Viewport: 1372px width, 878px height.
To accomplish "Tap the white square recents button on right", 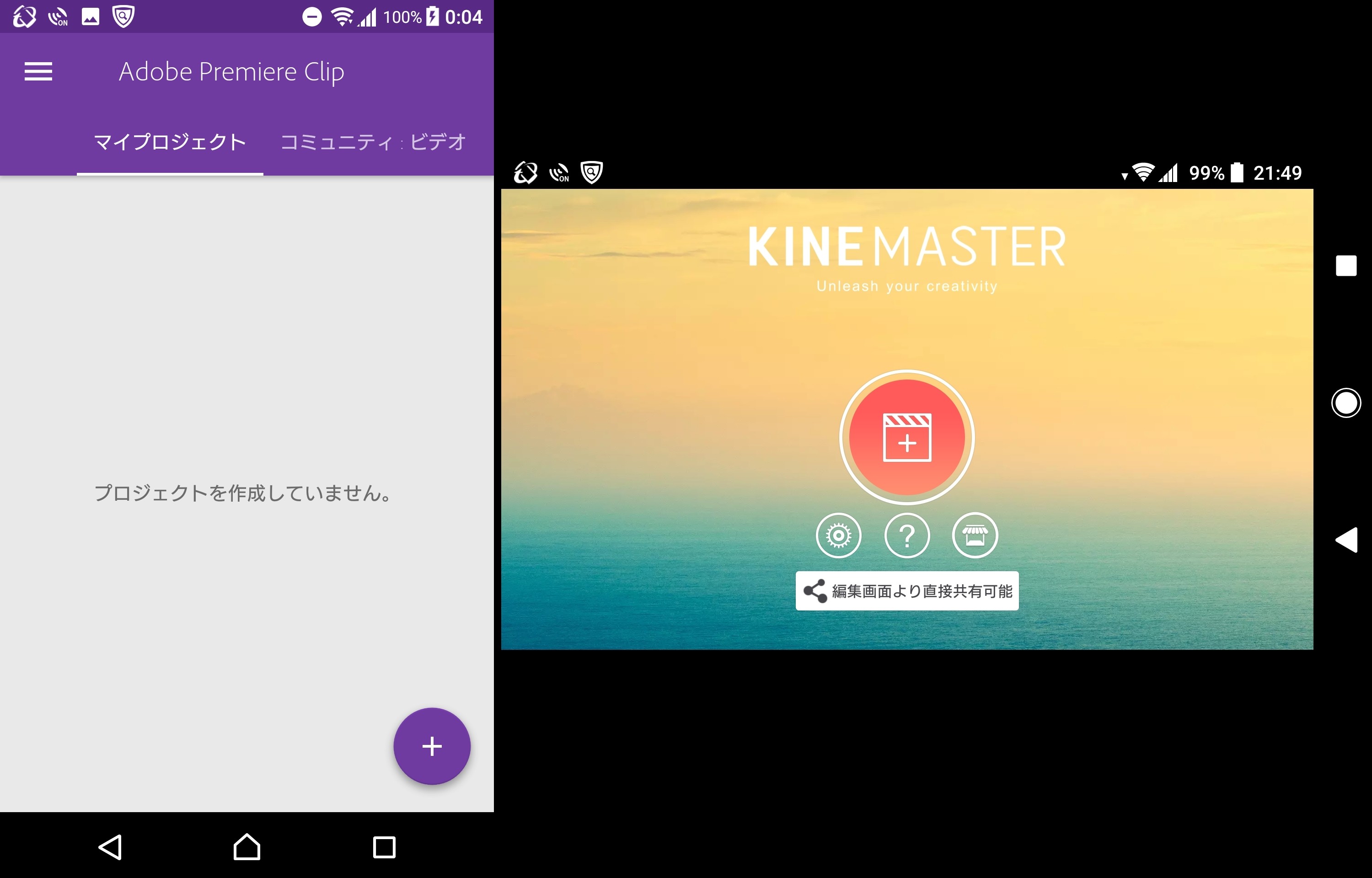I will (1346, 266).
